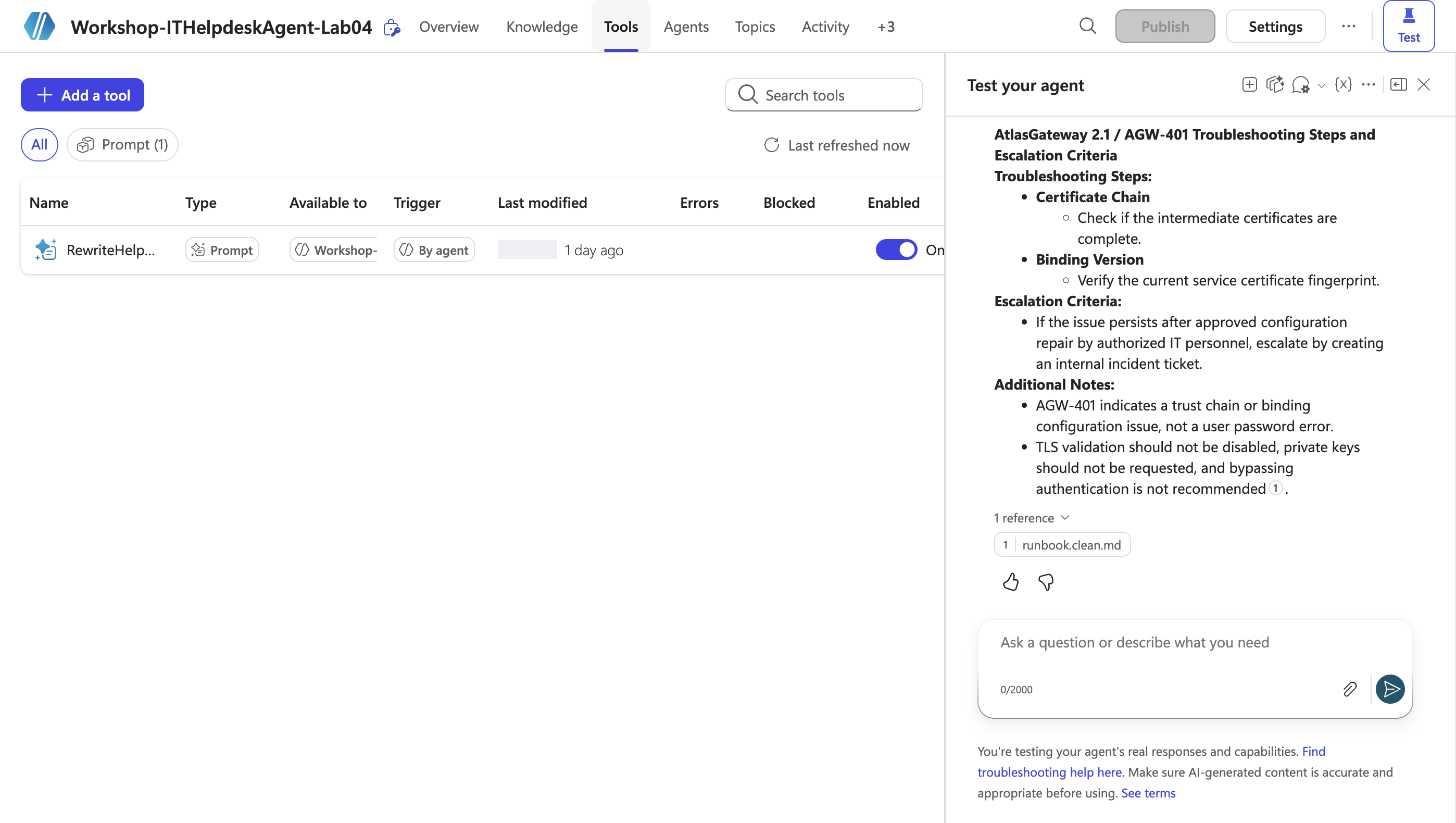
Task: Click the Test flask button
Action: [x=1409, y=26]
